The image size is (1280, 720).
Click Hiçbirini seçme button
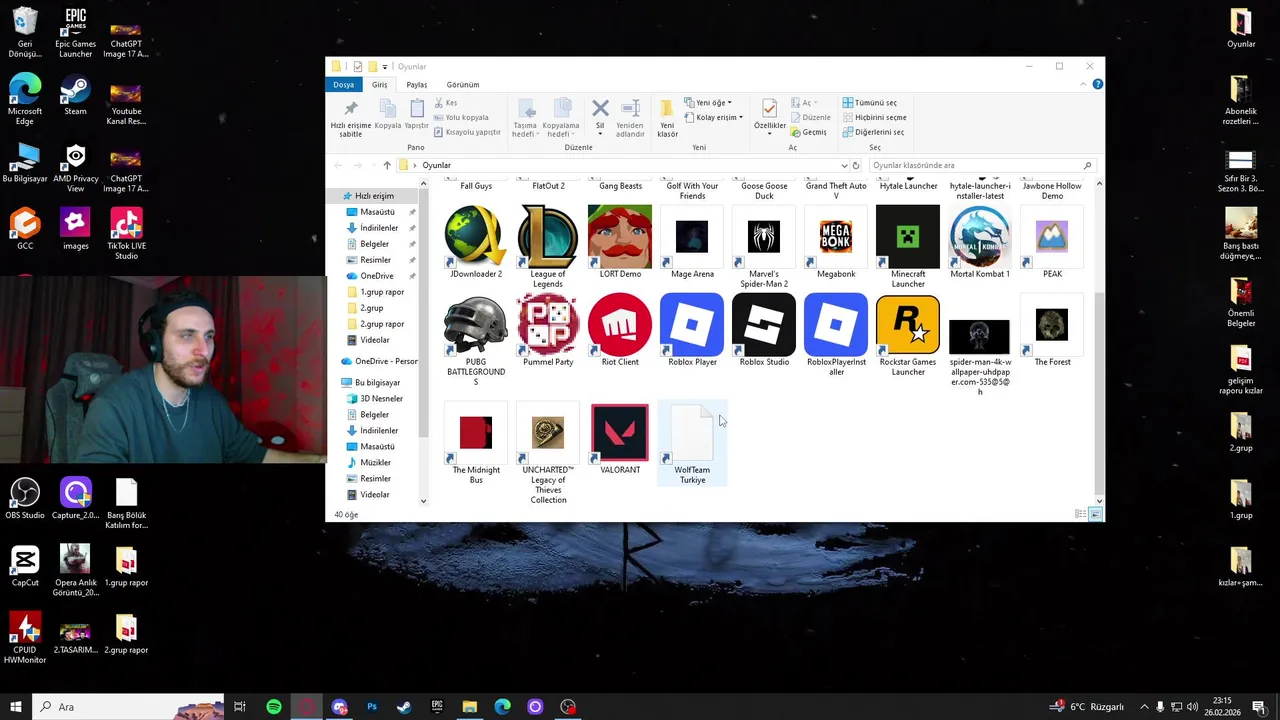(x=874, y=118)
